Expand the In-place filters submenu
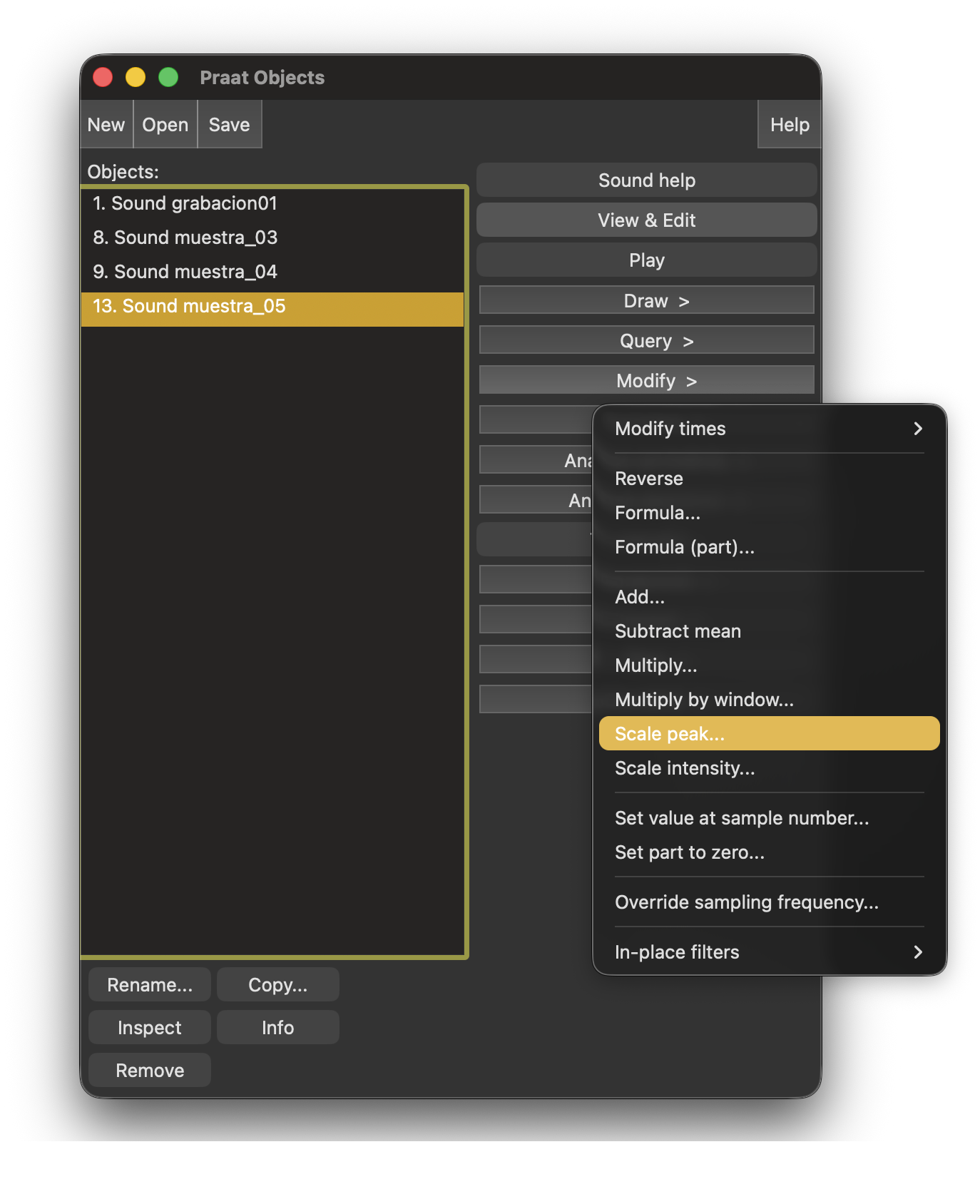Screen dimensions: 980x1204 click(768, 952)
